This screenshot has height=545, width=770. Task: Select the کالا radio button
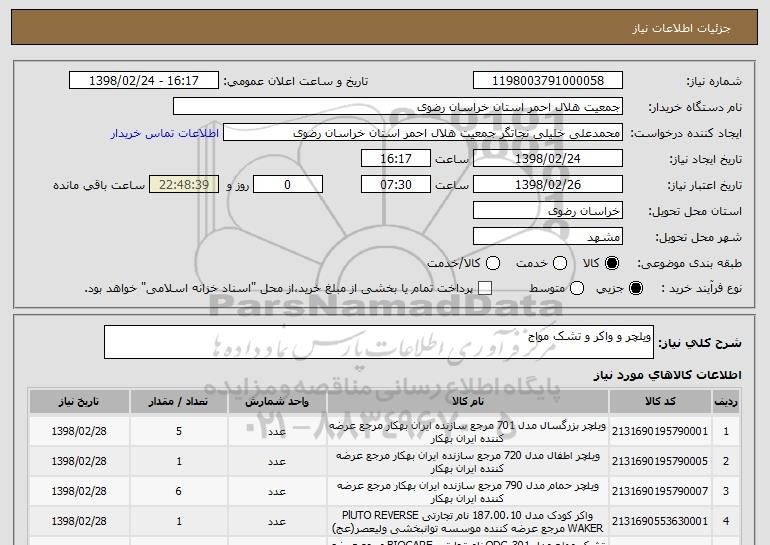[612, 263]
